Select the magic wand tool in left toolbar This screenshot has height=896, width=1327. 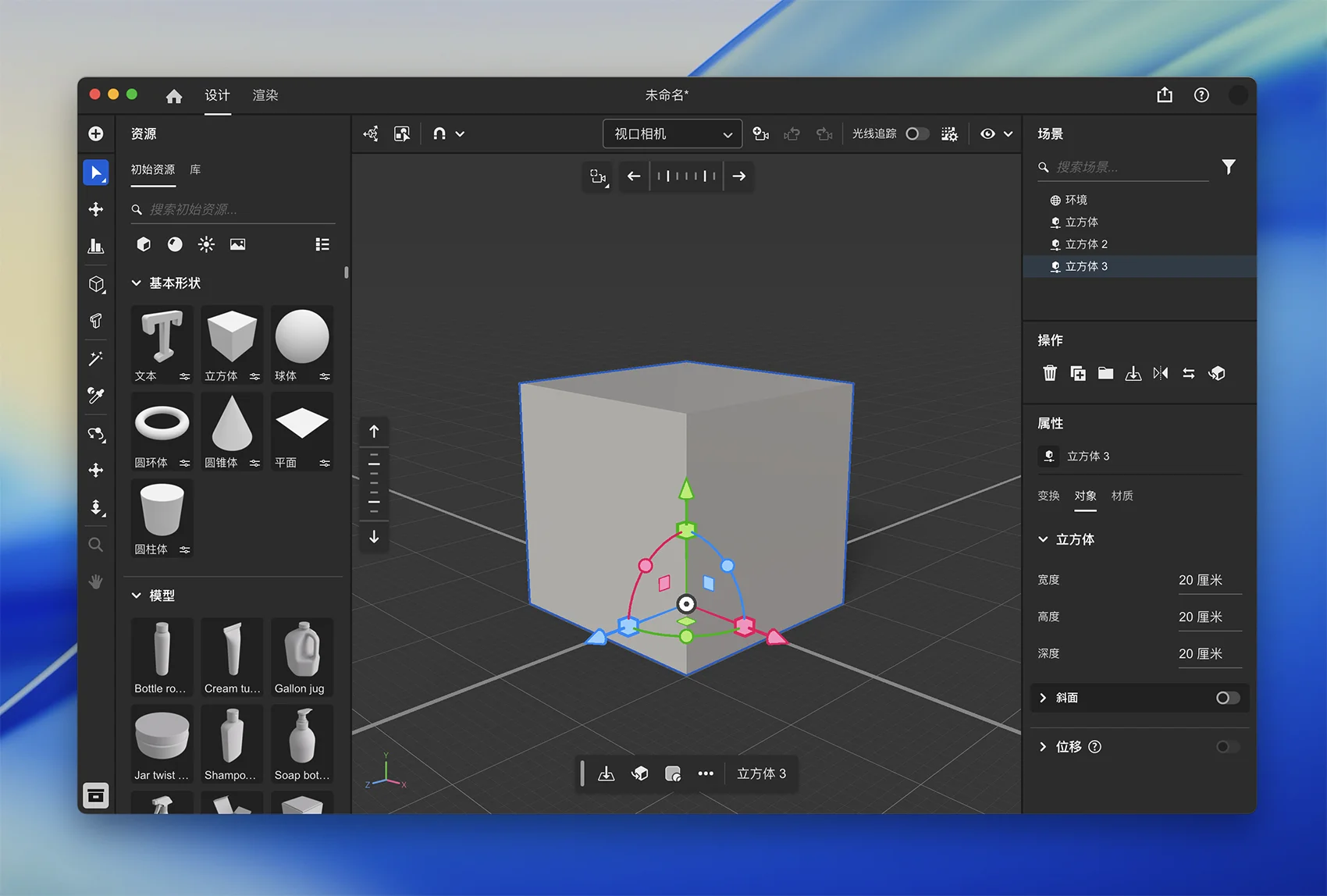tap(96, 358)
